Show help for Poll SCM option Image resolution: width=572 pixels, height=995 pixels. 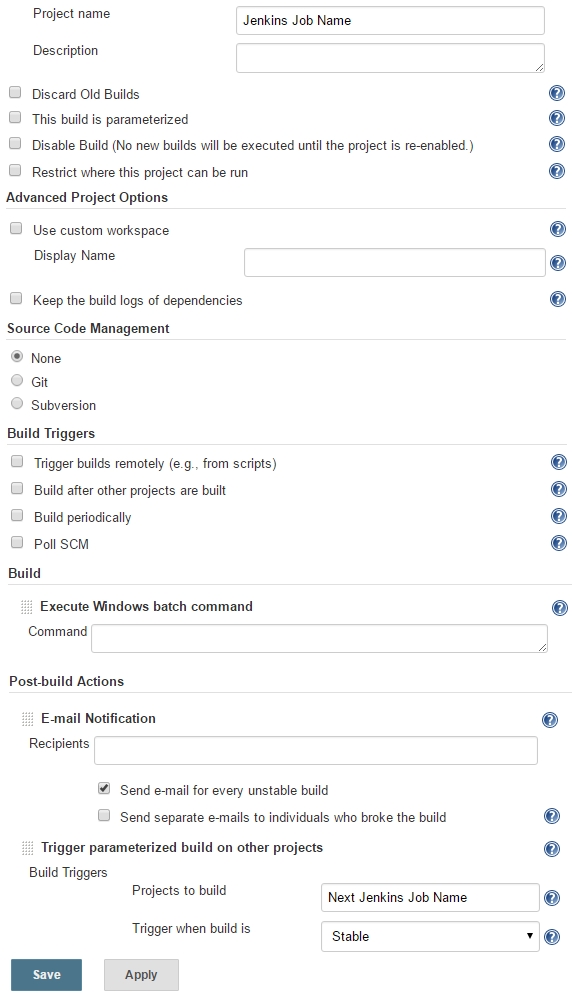coord(559,543)
